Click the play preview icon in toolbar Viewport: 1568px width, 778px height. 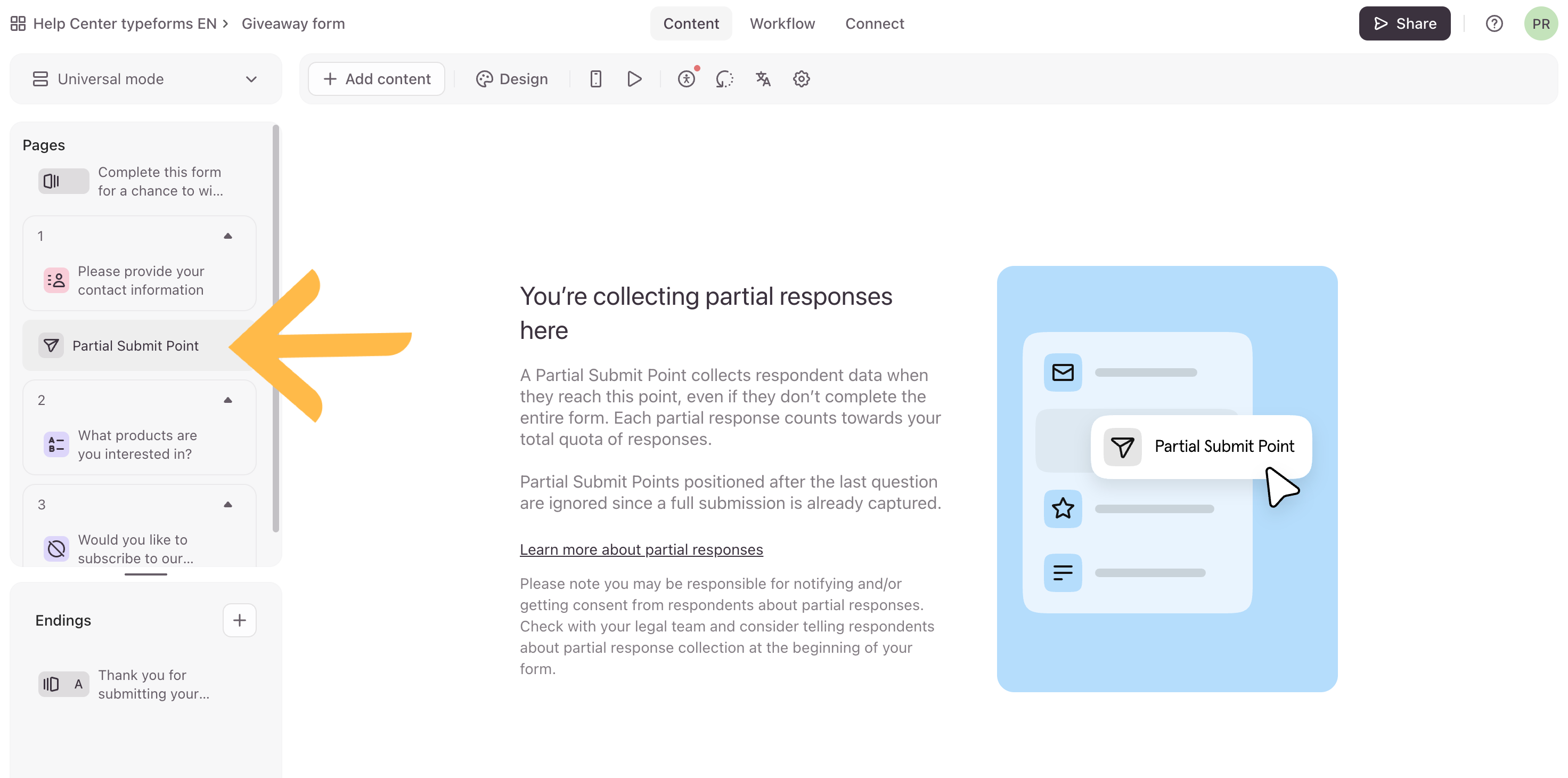click(x=634, y=79)
